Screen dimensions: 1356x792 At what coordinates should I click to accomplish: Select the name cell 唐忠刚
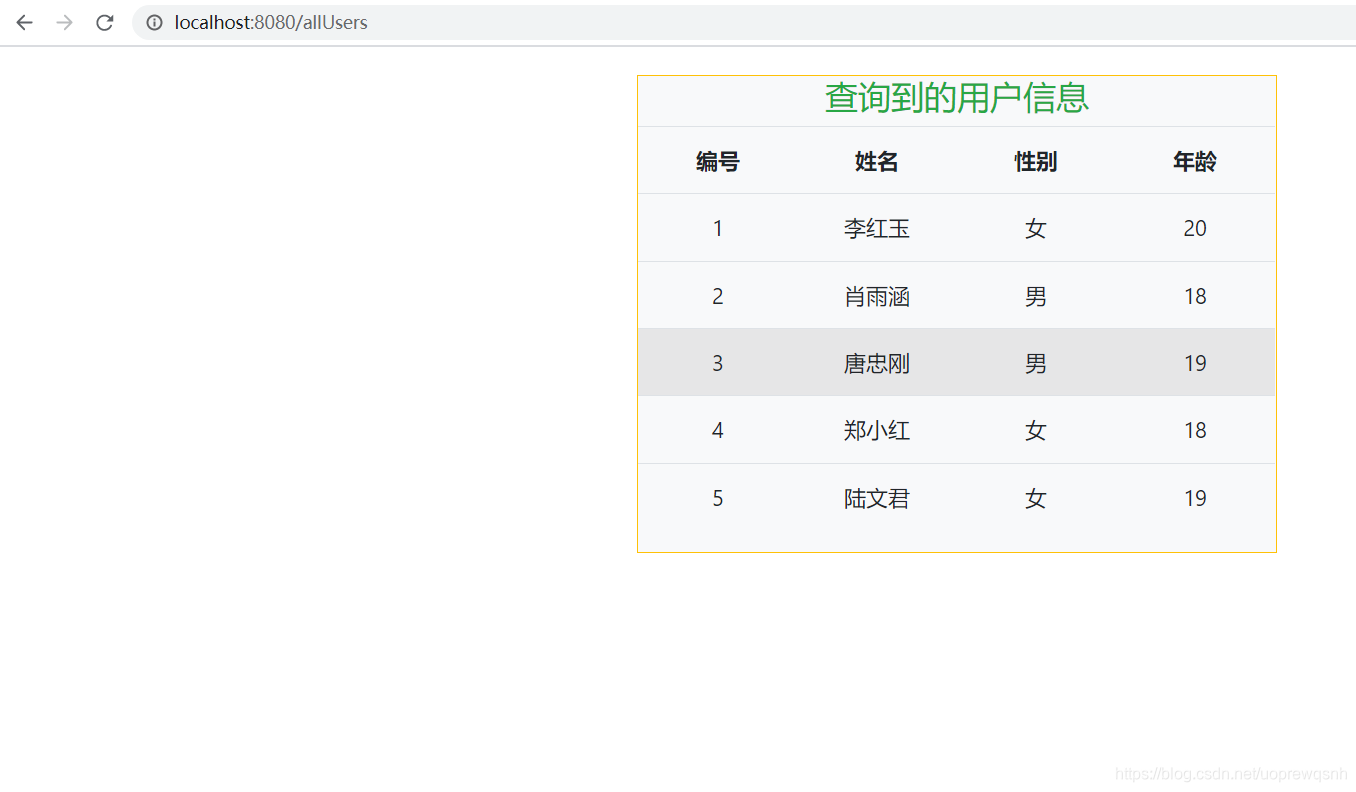coord(877,363)
